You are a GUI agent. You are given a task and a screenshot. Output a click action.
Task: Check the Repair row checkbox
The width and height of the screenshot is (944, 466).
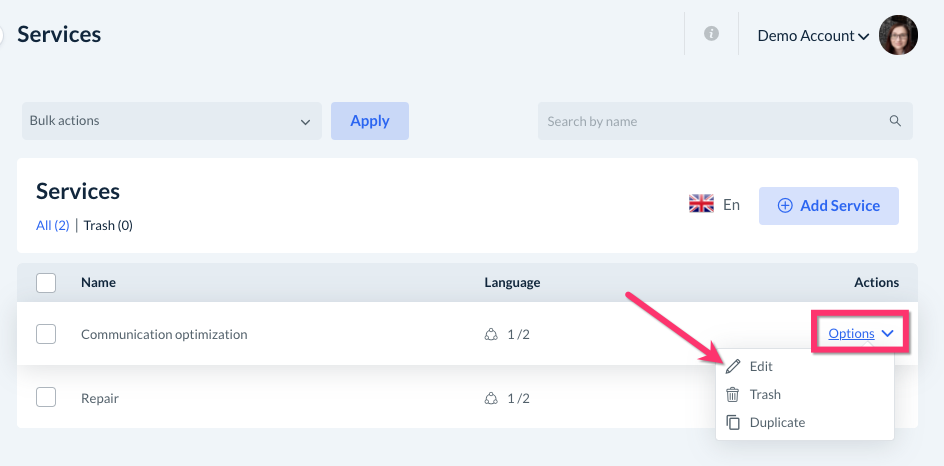46,398
